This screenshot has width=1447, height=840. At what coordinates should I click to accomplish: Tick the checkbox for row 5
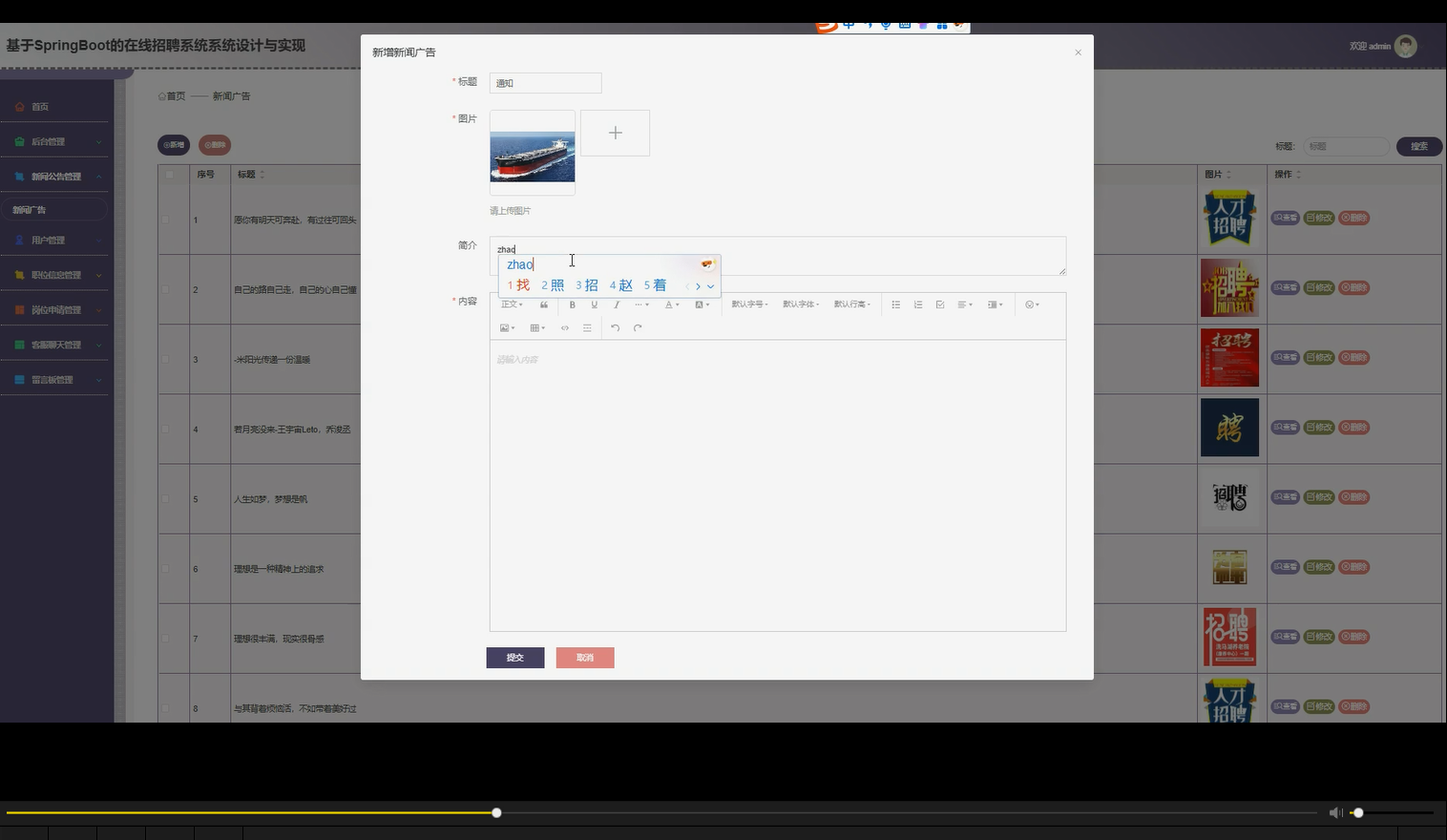tap(165, 498)
